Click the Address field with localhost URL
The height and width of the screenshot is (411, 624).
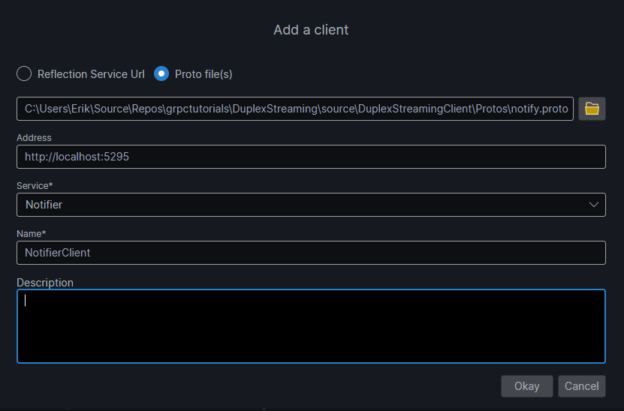click(311, 157)
